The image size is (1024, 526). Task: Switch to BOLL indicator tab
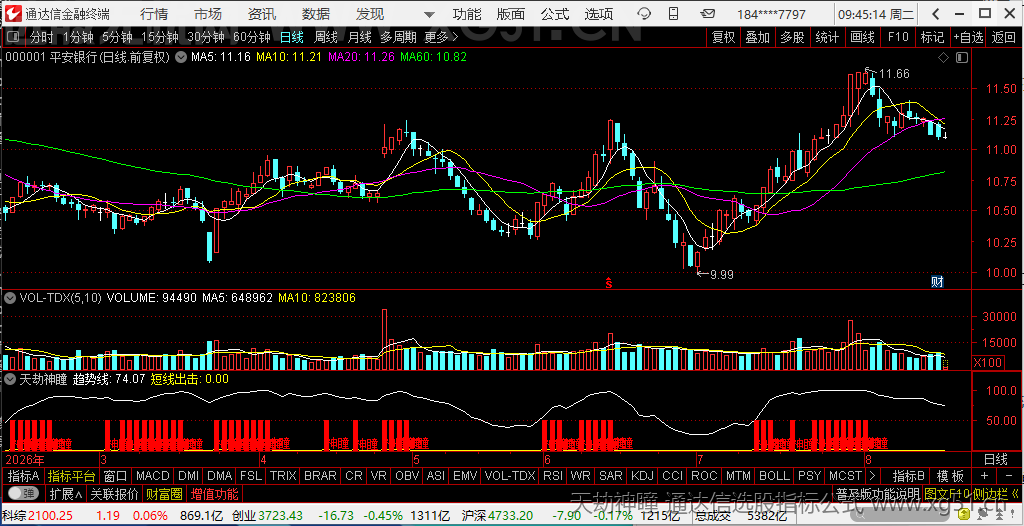click(775, 476)
